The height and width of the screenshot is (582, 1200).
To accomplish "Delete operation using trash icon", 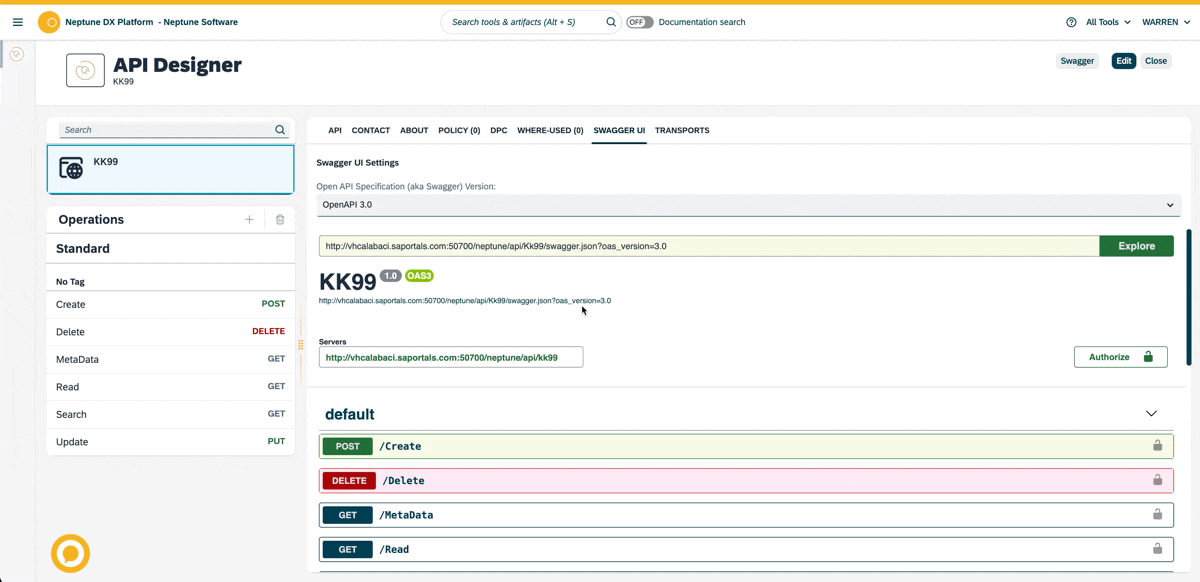I will point(280,220).
